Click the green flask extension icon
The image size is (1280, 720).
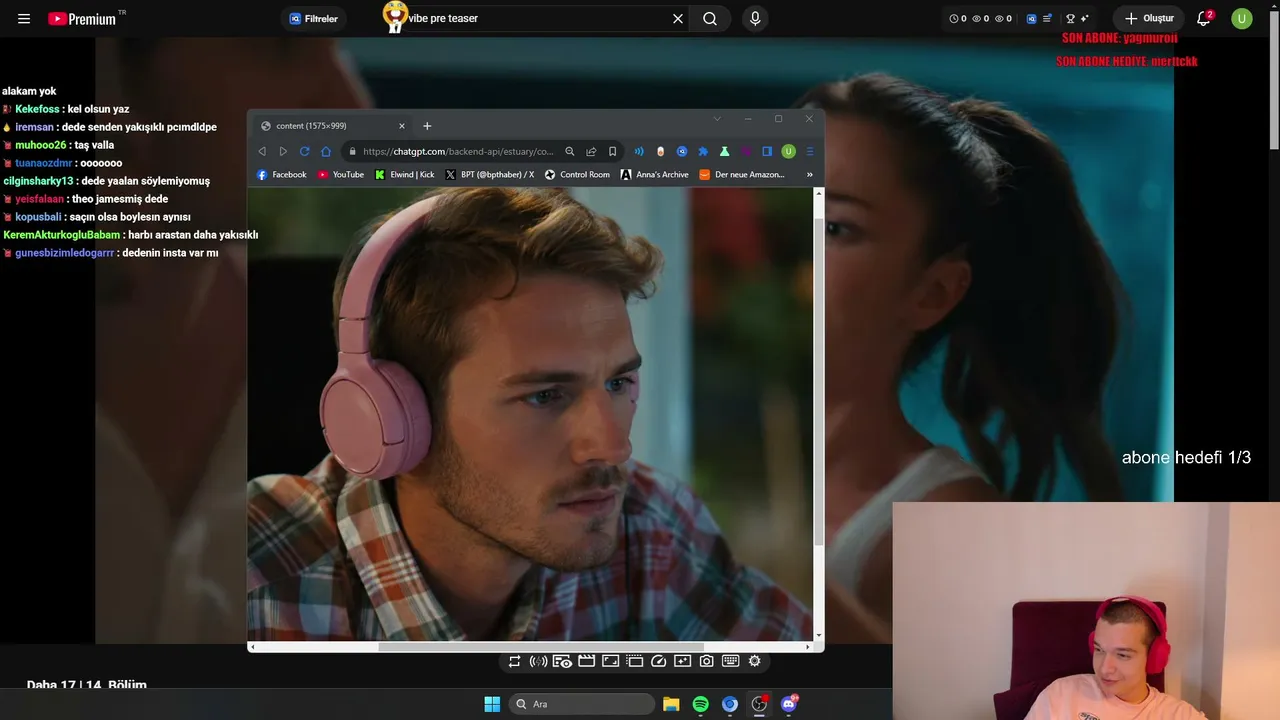pos(724,151)
